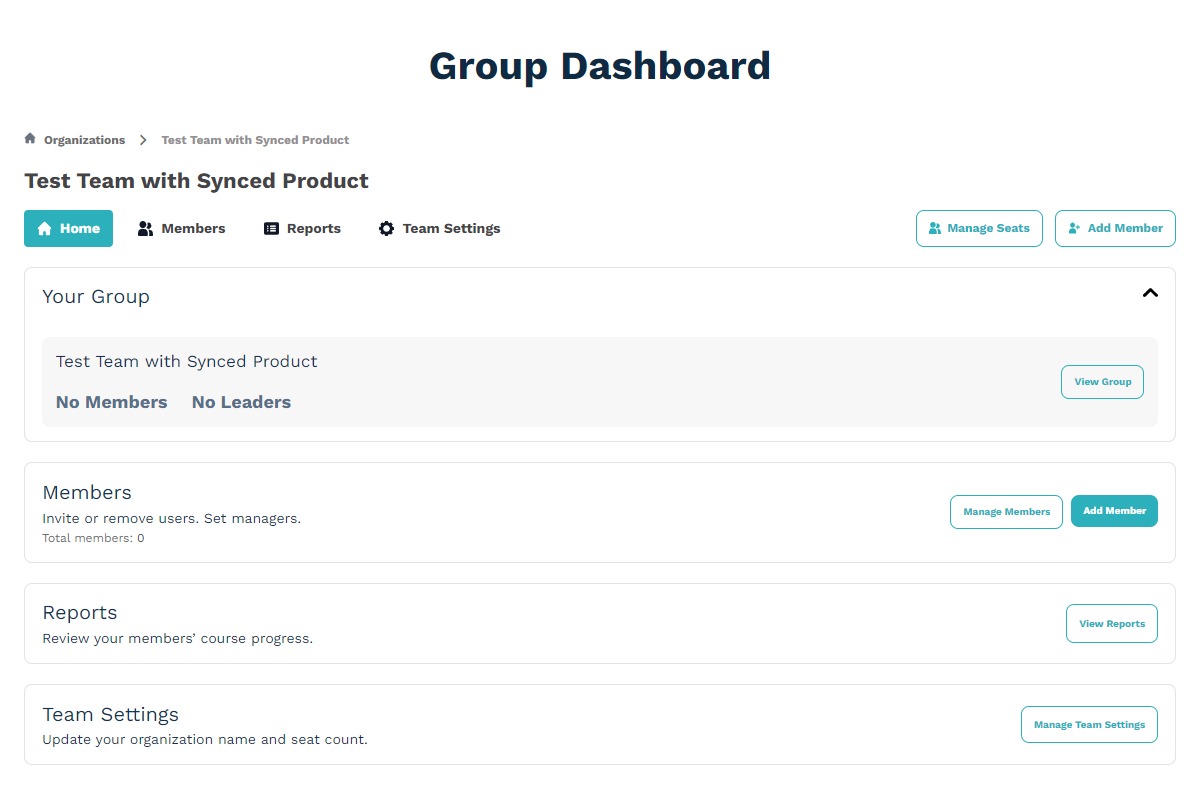The image size is (1190, 801).
Task: Go to the Team Settings tab
Action: pyautogui.click(x=451, y=228)
